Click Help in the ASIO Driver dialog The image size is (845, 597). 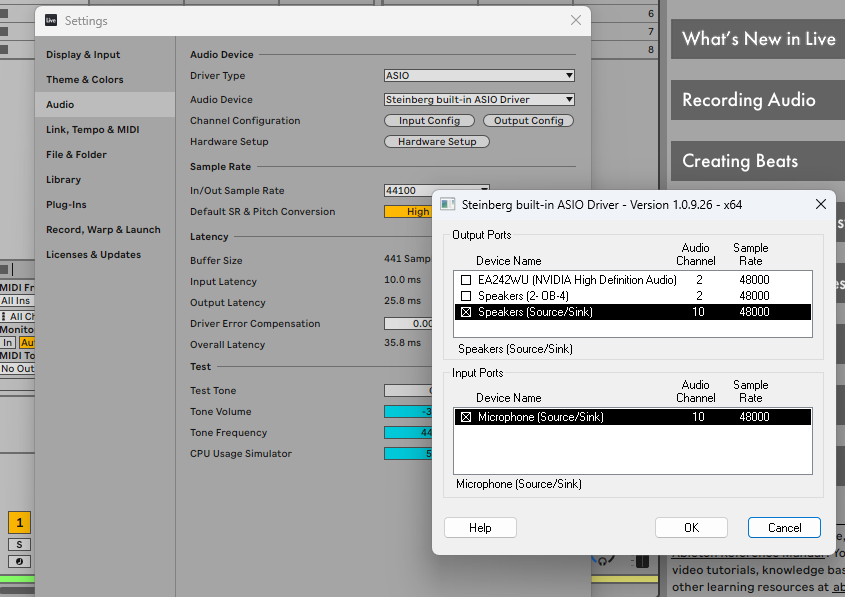480,527
